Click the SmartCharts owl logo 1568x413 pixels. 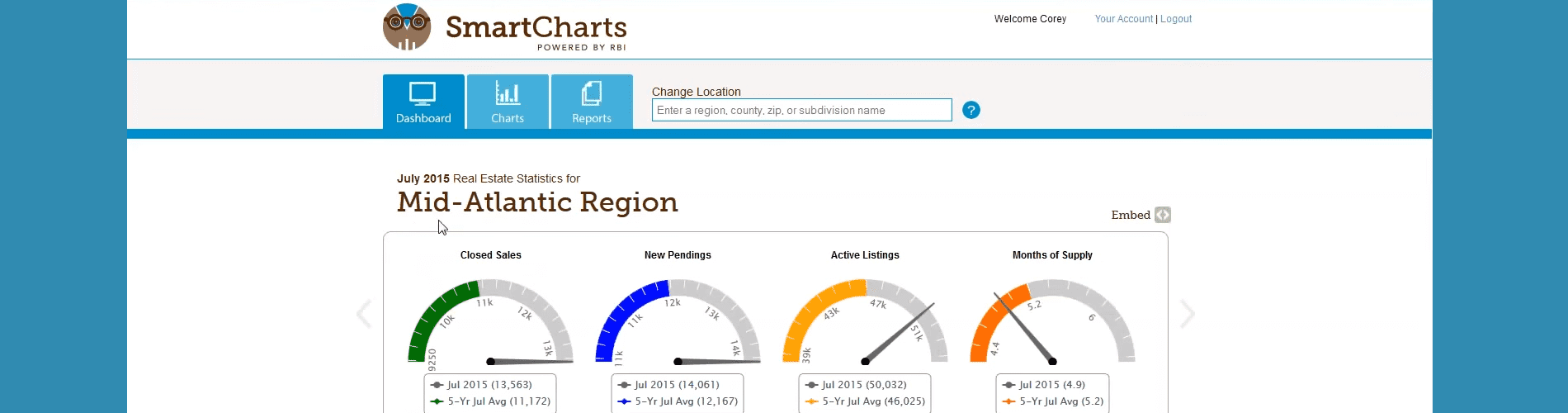[x=407, y=26]
